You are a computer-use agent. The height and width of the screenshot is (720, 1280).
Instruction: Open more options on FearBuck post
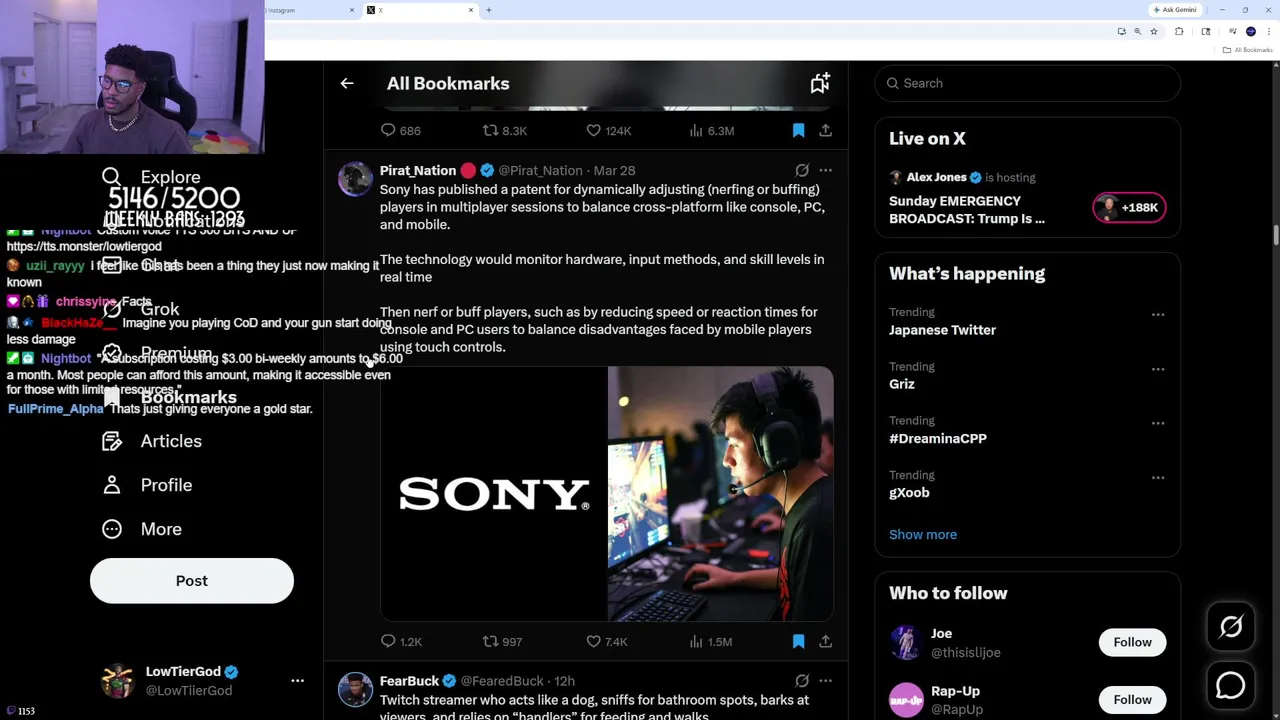(x=825, y=681)
